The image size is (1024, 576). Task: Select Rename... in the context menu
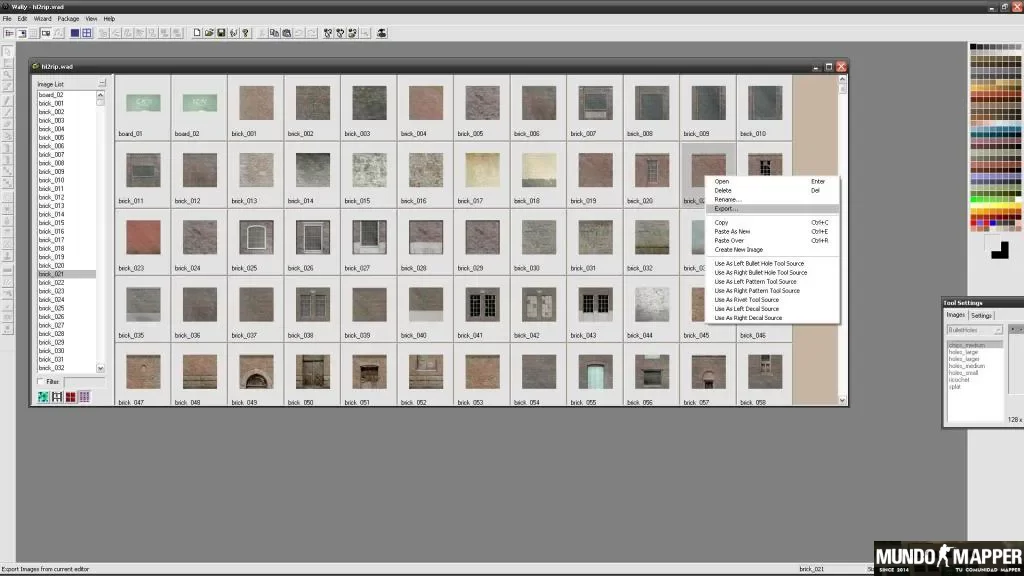pyautogui.click(x=727, y=200)
